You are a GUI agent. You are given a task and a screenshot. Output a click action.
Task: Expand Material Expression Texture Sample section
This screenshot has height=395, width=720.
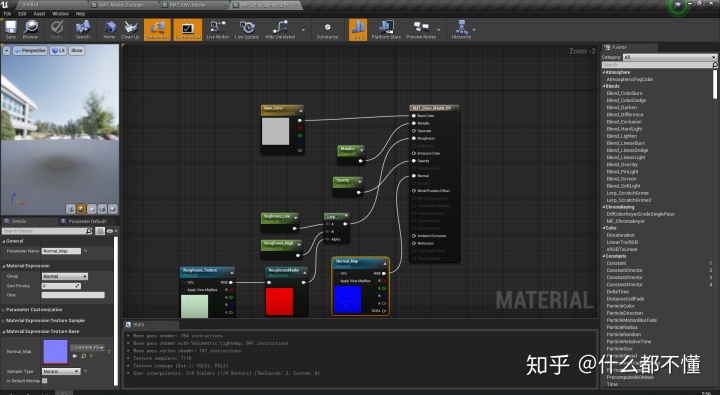pos(4,321)
